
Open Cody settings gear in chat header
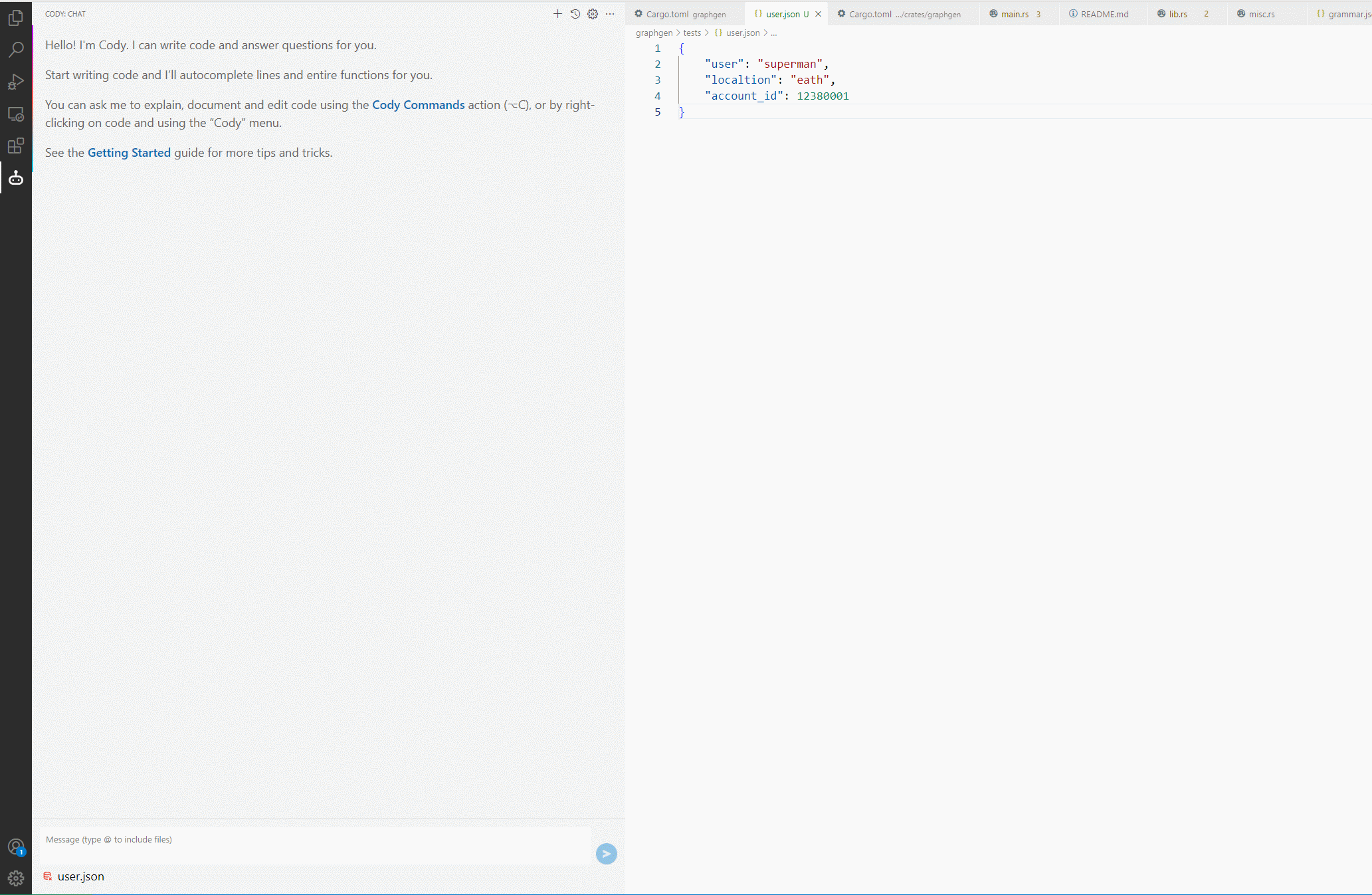coord(593,14)
